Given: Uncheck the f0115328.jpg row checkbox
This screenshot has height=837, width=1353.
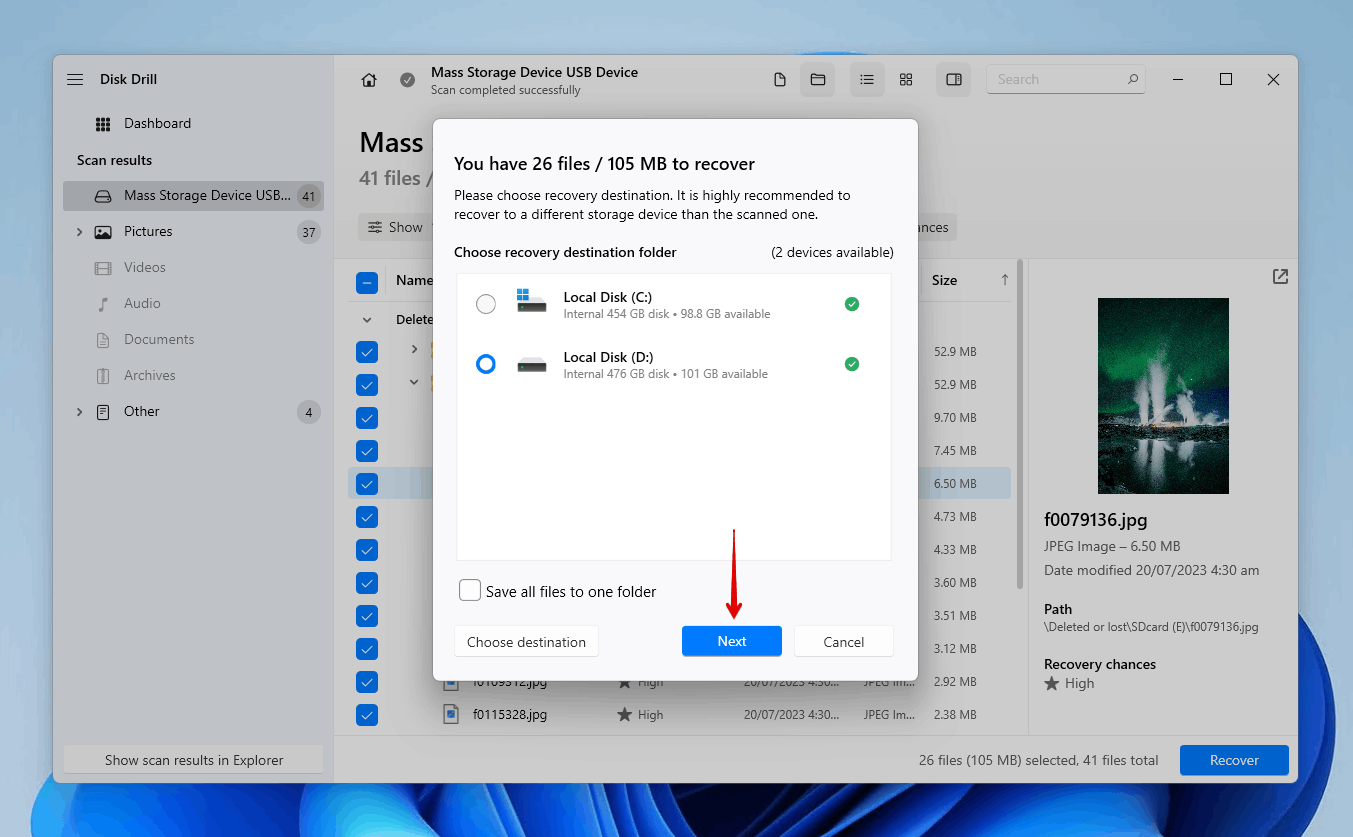Looking at the screenshot, I should (367, 715).
